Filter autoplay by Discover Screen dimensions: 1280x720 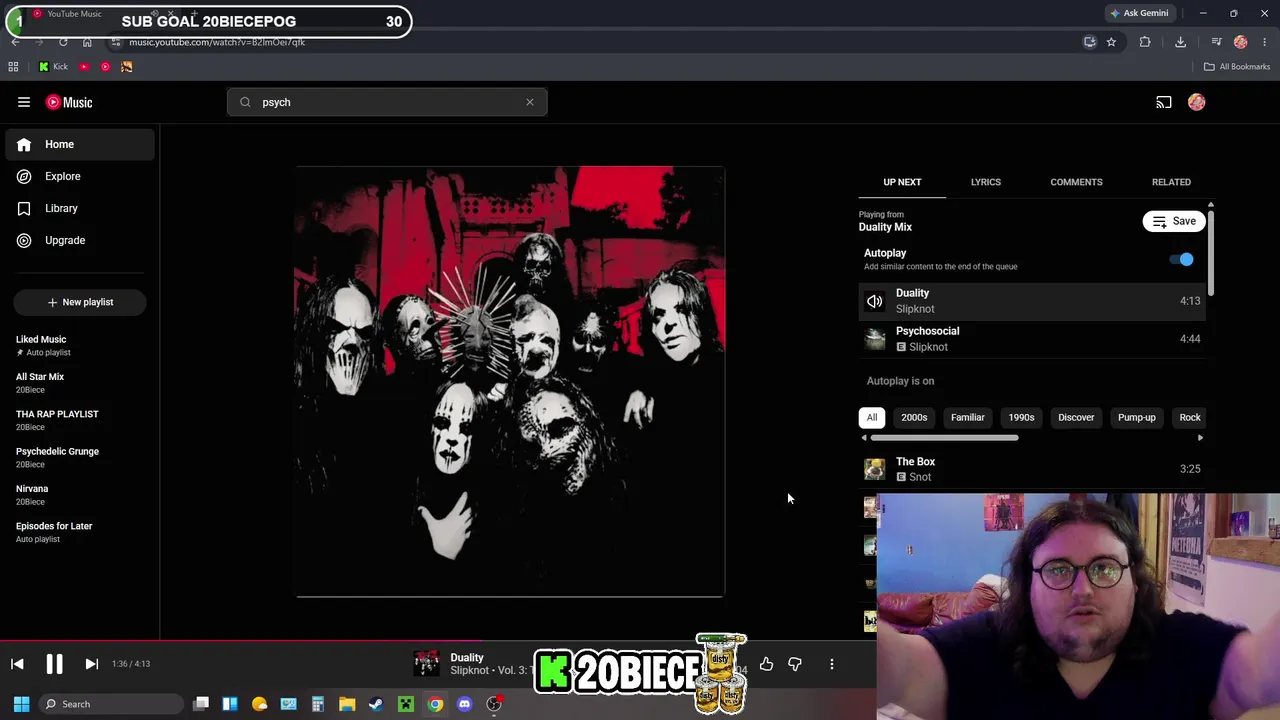1076,417
